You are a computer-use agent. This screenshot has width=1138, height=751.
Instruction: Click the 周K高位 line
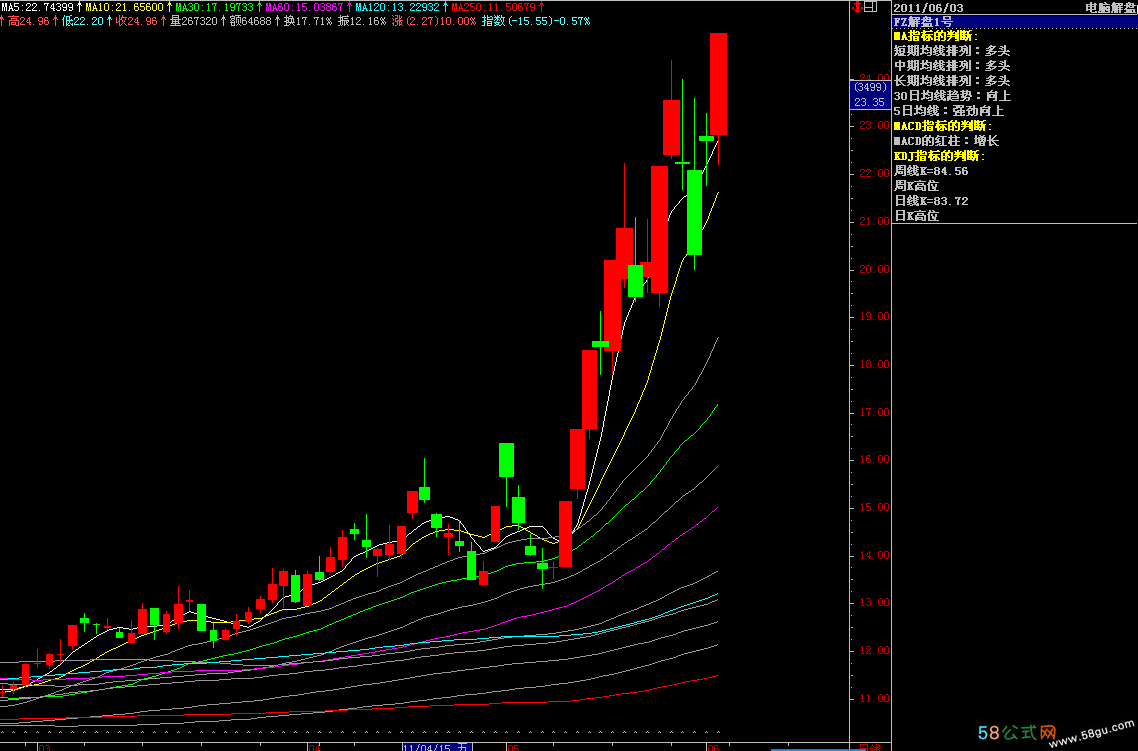pos(916,186)
